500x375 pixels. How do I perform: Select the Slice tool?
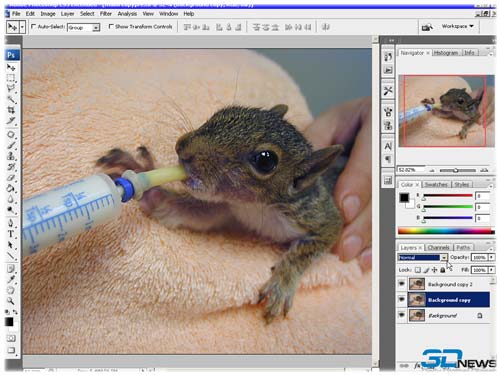11,121
